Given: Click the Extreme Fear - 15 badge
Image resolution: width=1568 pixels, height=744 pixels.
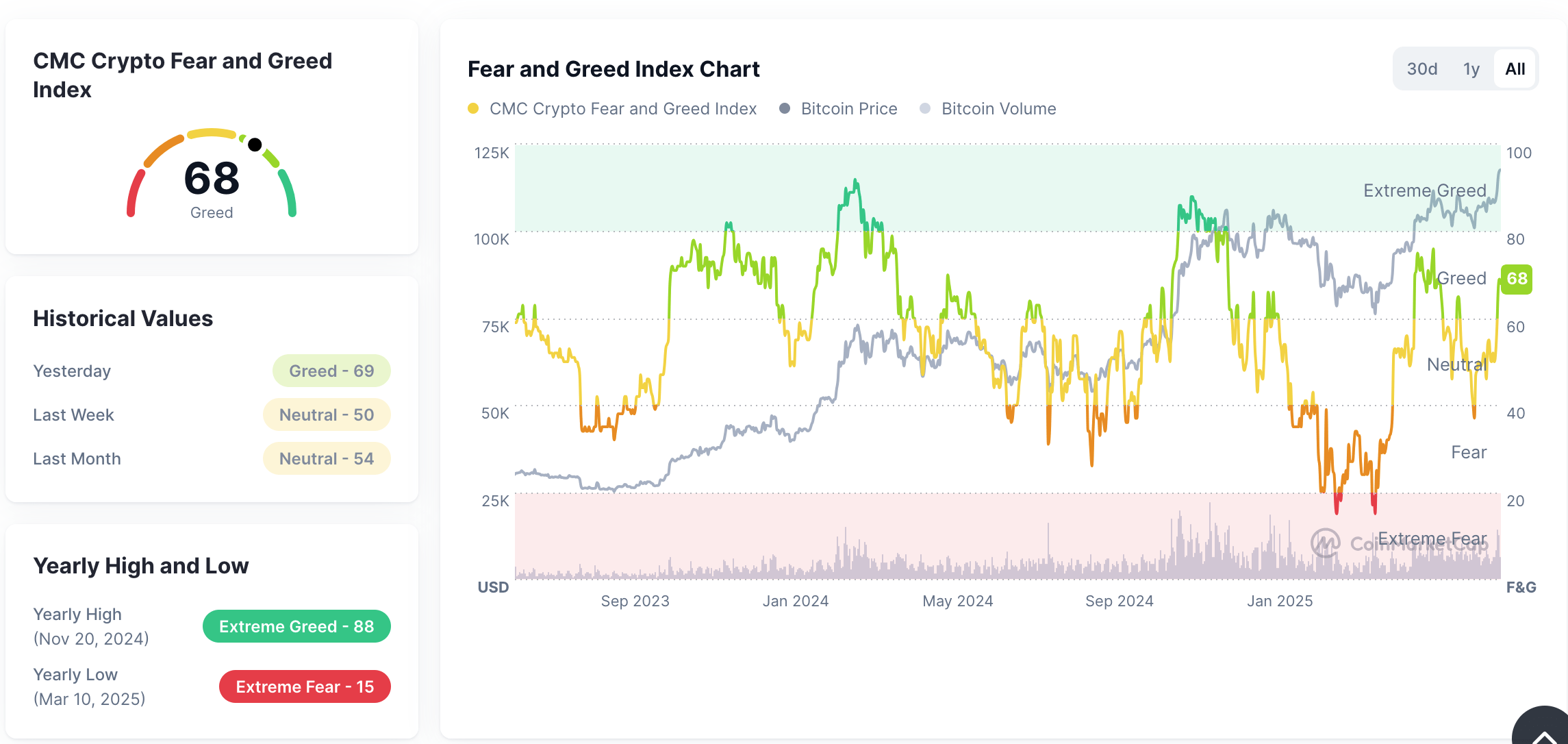Looking at the screenshot, I should point(304,686).
